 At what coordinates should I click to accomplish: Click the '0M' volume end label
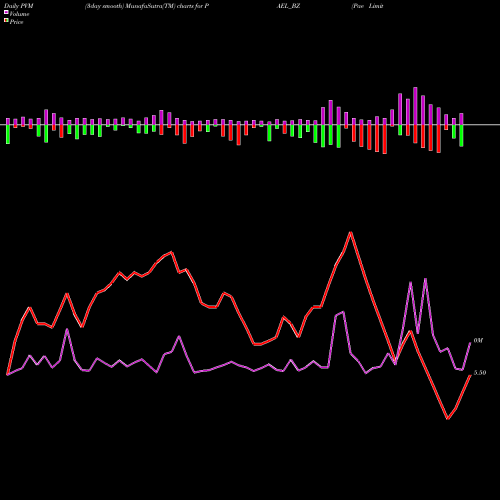(x=478, y=341)
